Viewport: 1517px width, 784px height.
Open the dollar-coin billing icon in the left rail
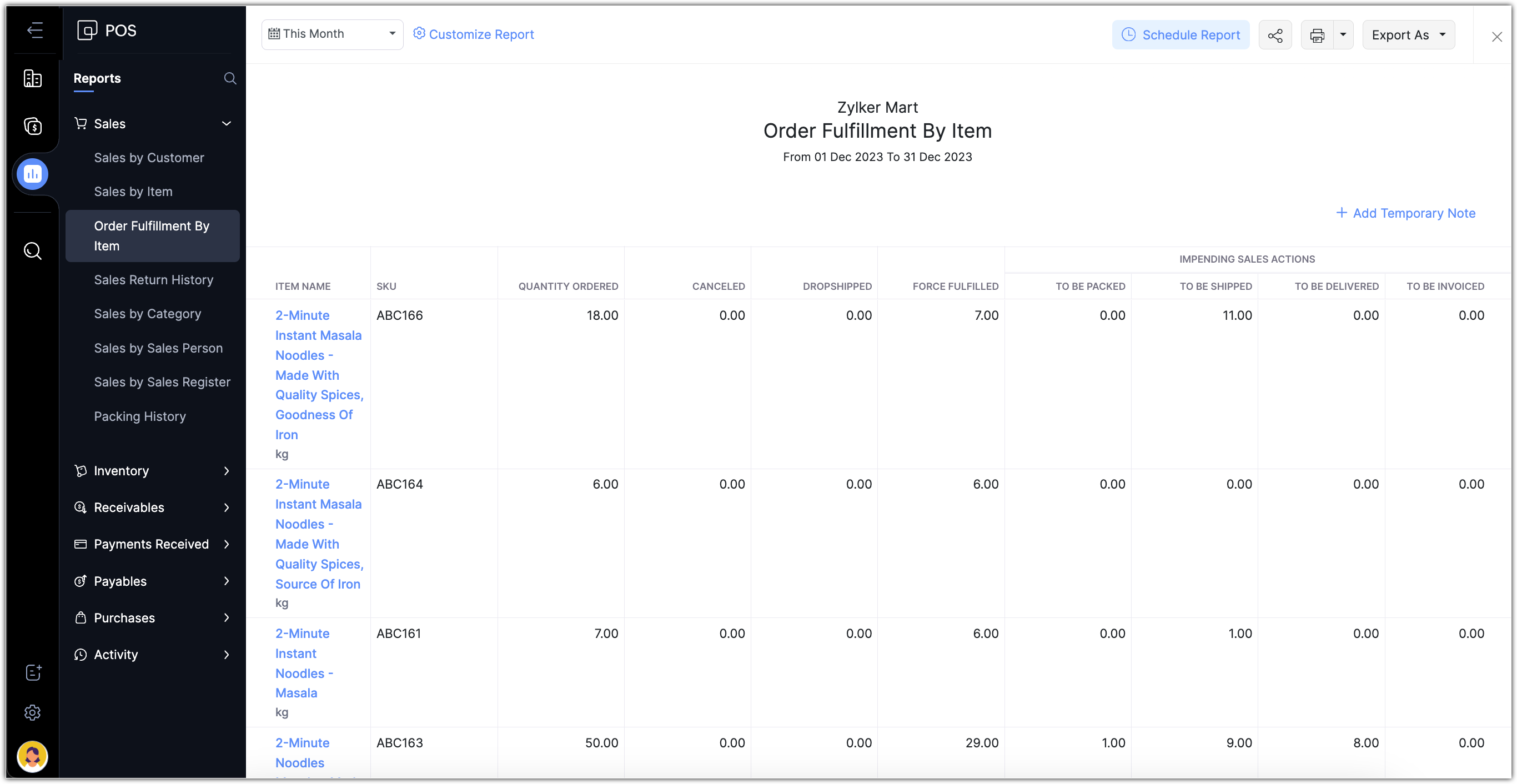32,126
